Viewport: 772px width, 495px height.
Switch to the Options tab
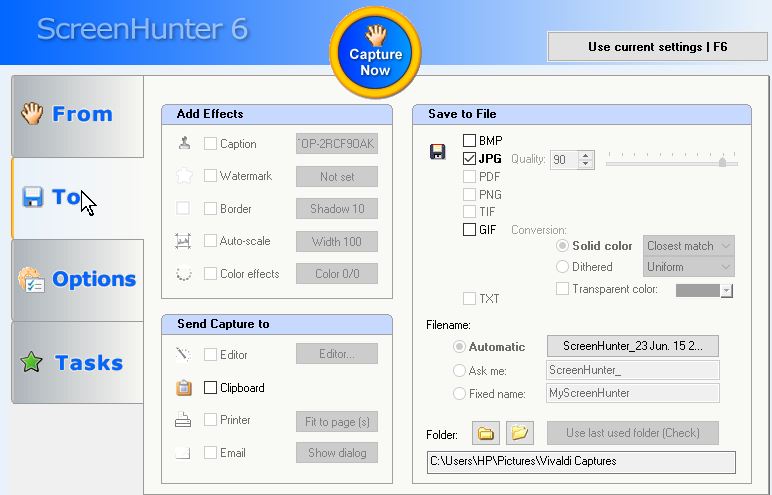click(x=77, y=280)
